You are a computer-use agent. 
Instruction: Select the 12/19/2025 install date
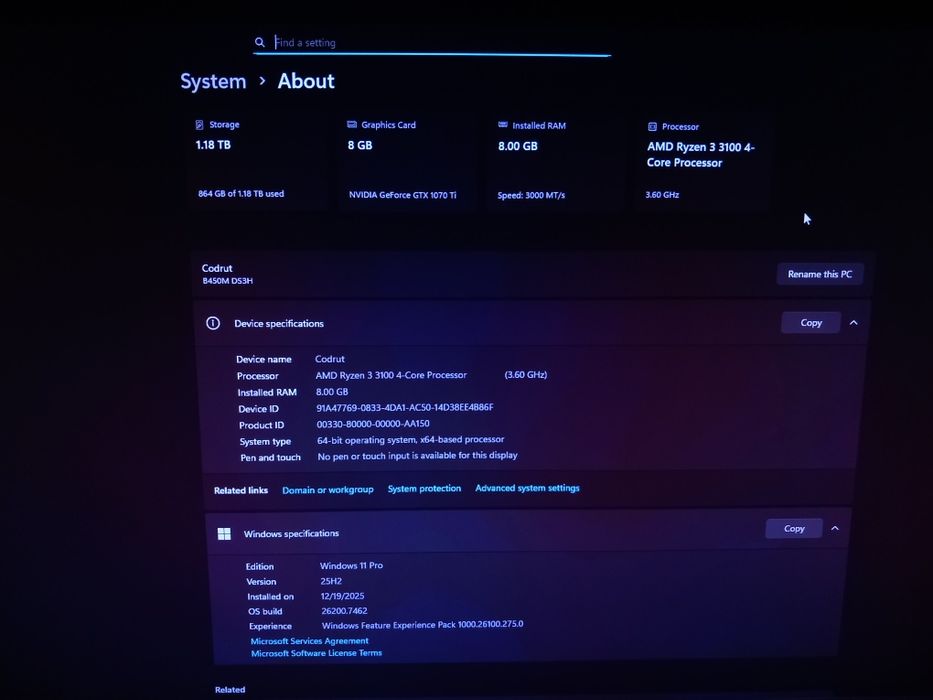click(343, 596)
